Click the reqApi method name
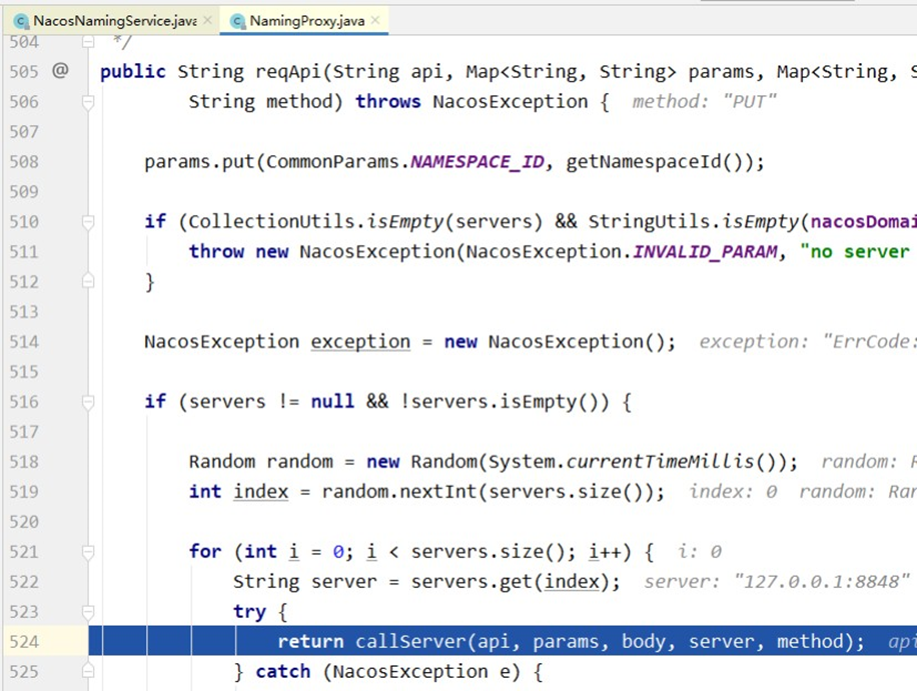The image size is (917, 691). (289, 71)
